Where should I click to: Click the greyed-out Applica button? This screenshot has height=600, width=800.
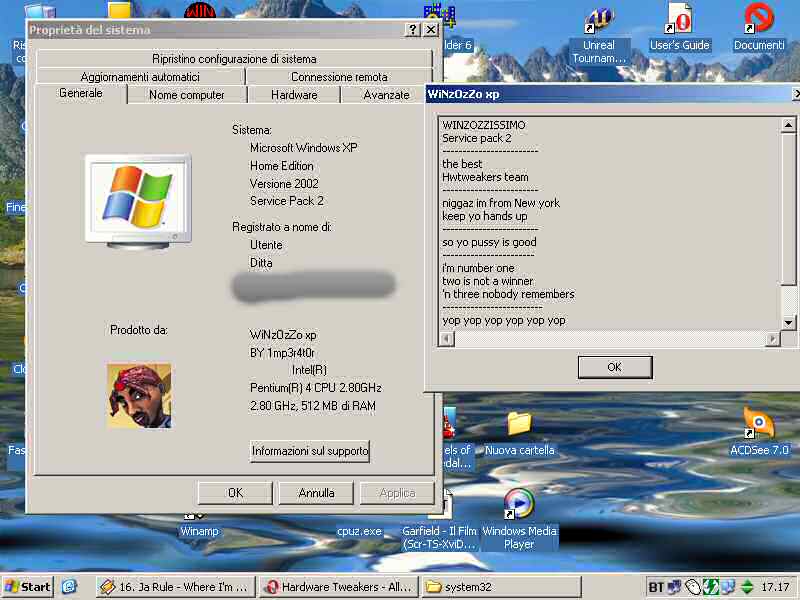(x=397, y=493)
